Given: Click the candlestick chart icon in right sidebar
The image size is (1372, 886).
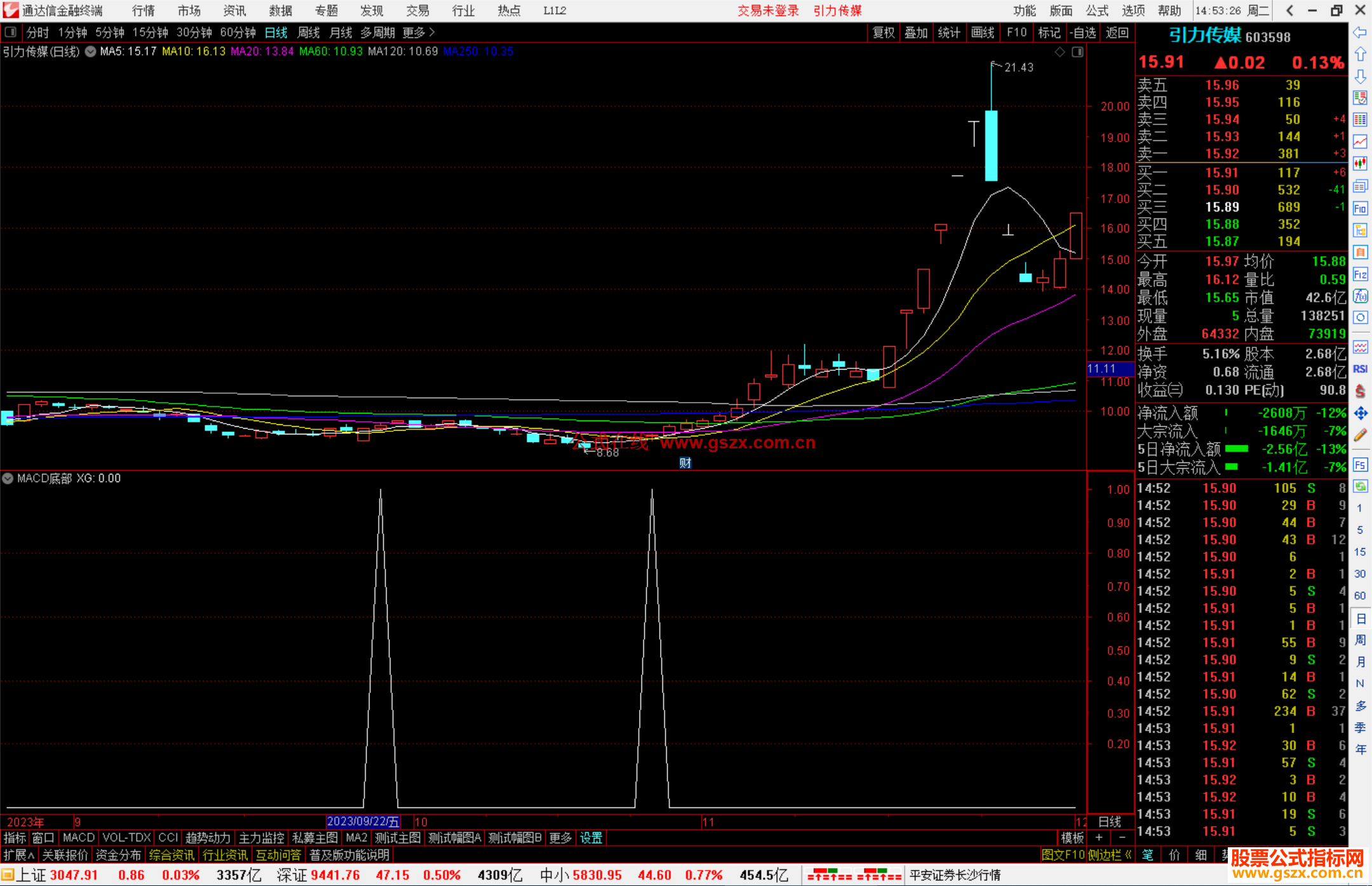Looking at the screenshot, I should coord(1360,164).
